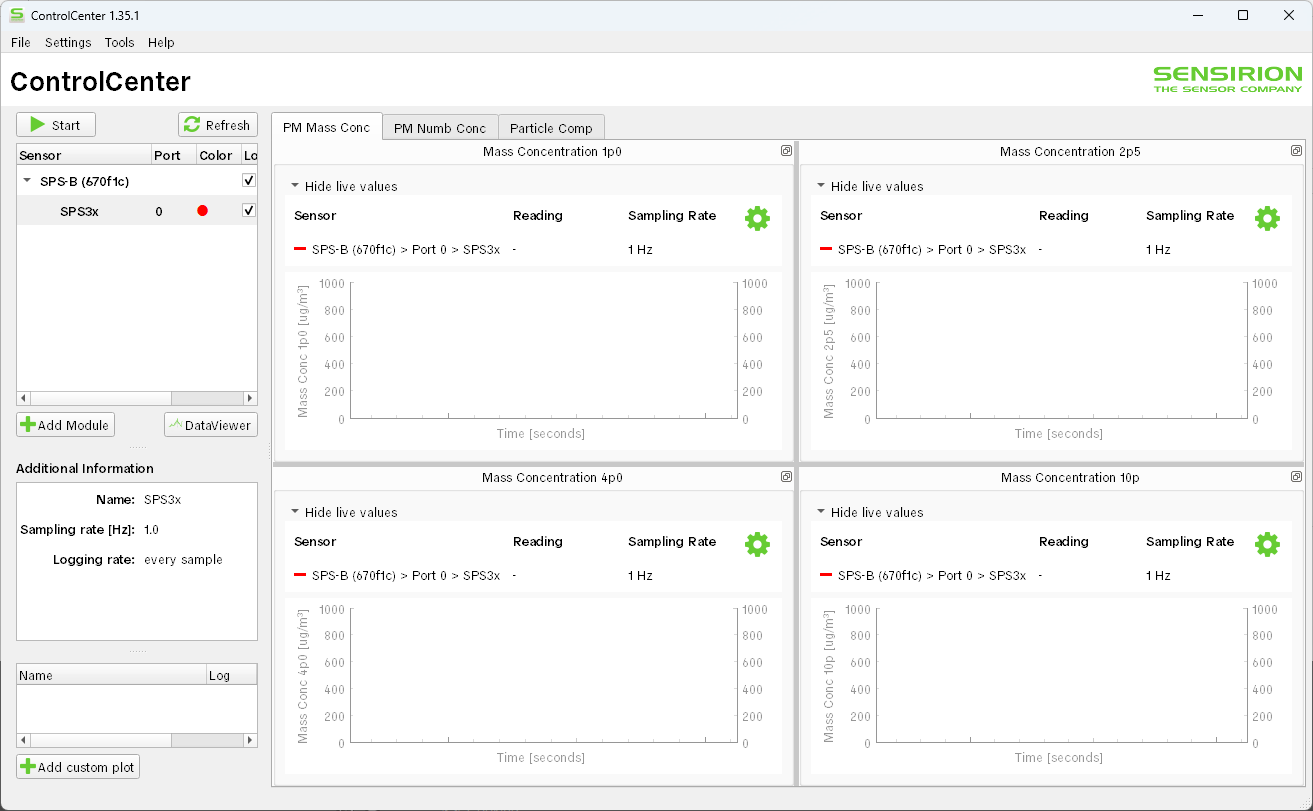Toggle the SPS-B (670f1c) checkbox
This screenshot has height=811, width=1313.
(x=249, y=181)
